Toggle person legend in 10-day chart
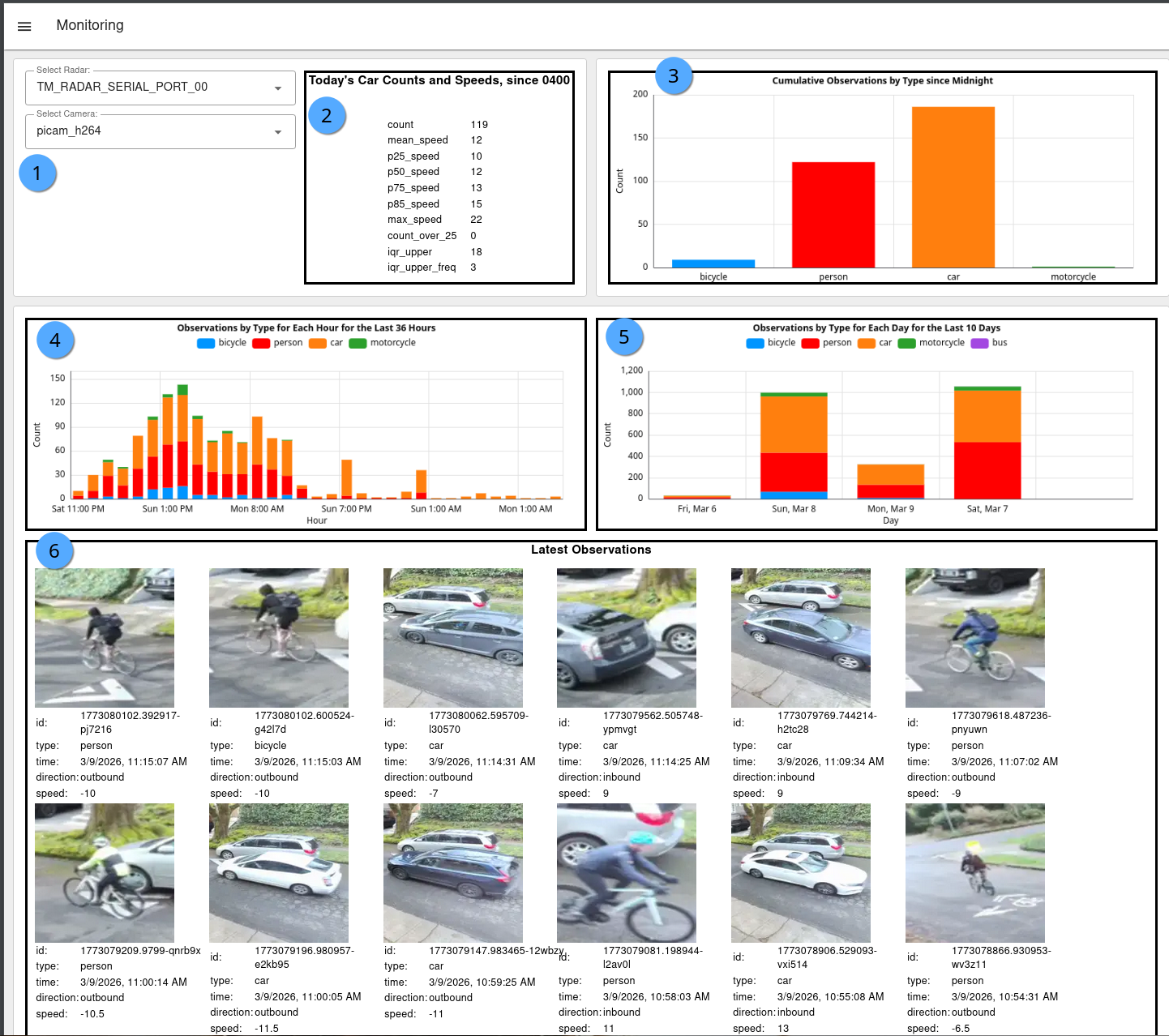The height and width of the screenshot is (1036, 1169). point(826,343)
